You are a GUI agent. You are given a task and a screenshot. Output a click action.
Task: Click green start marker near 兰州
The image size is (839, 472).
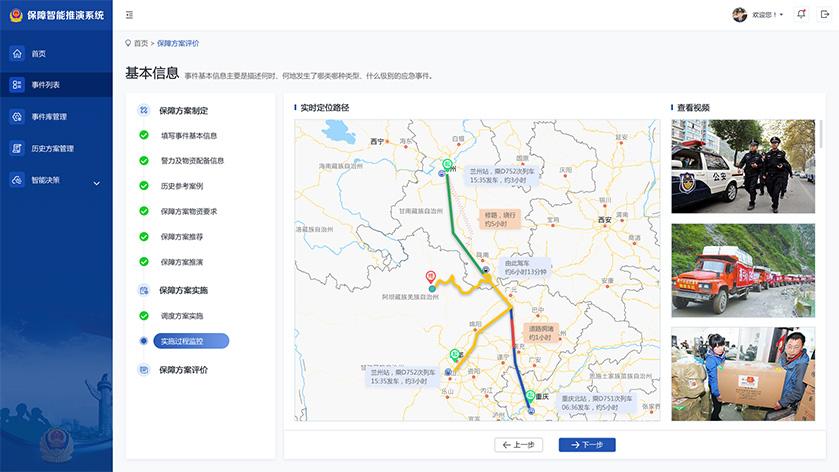[x=447, y=164]
